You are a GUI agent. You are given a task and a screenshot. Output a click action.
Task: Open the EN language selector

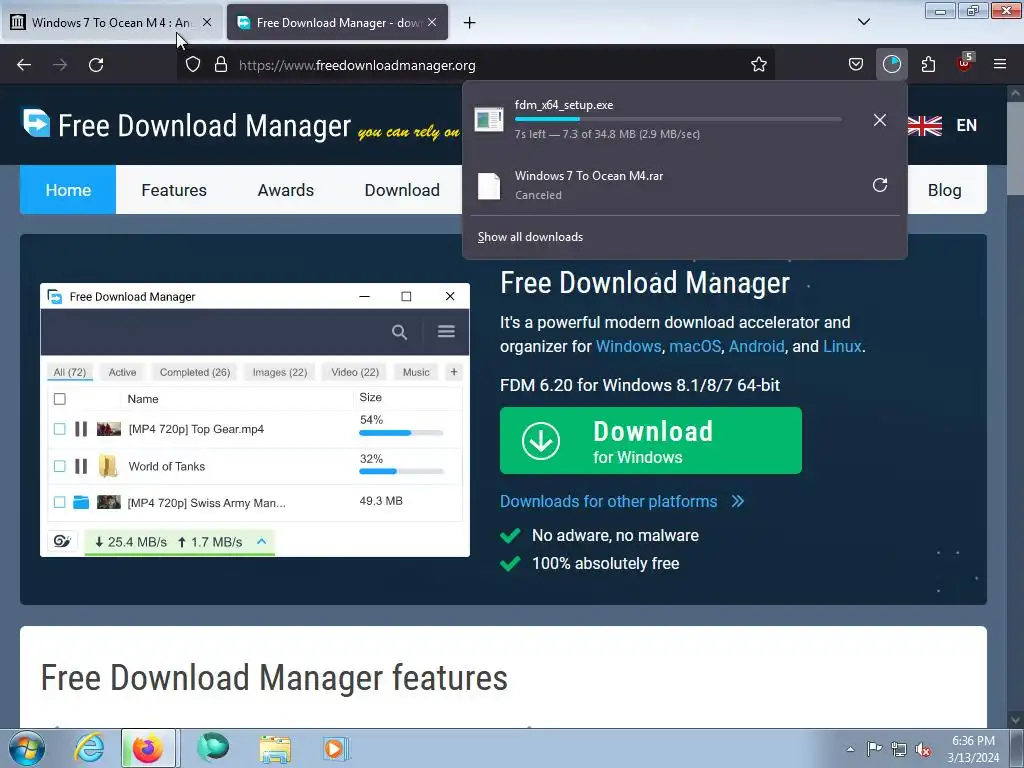(x=967, y=125)
